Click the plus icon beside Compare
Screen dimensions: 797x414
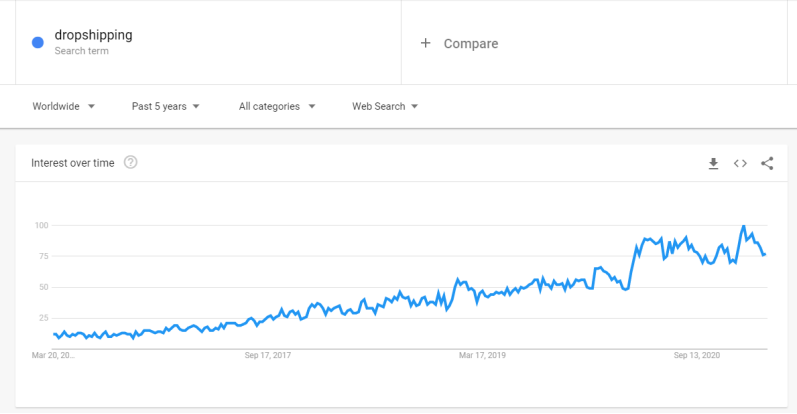pos(426,43)
